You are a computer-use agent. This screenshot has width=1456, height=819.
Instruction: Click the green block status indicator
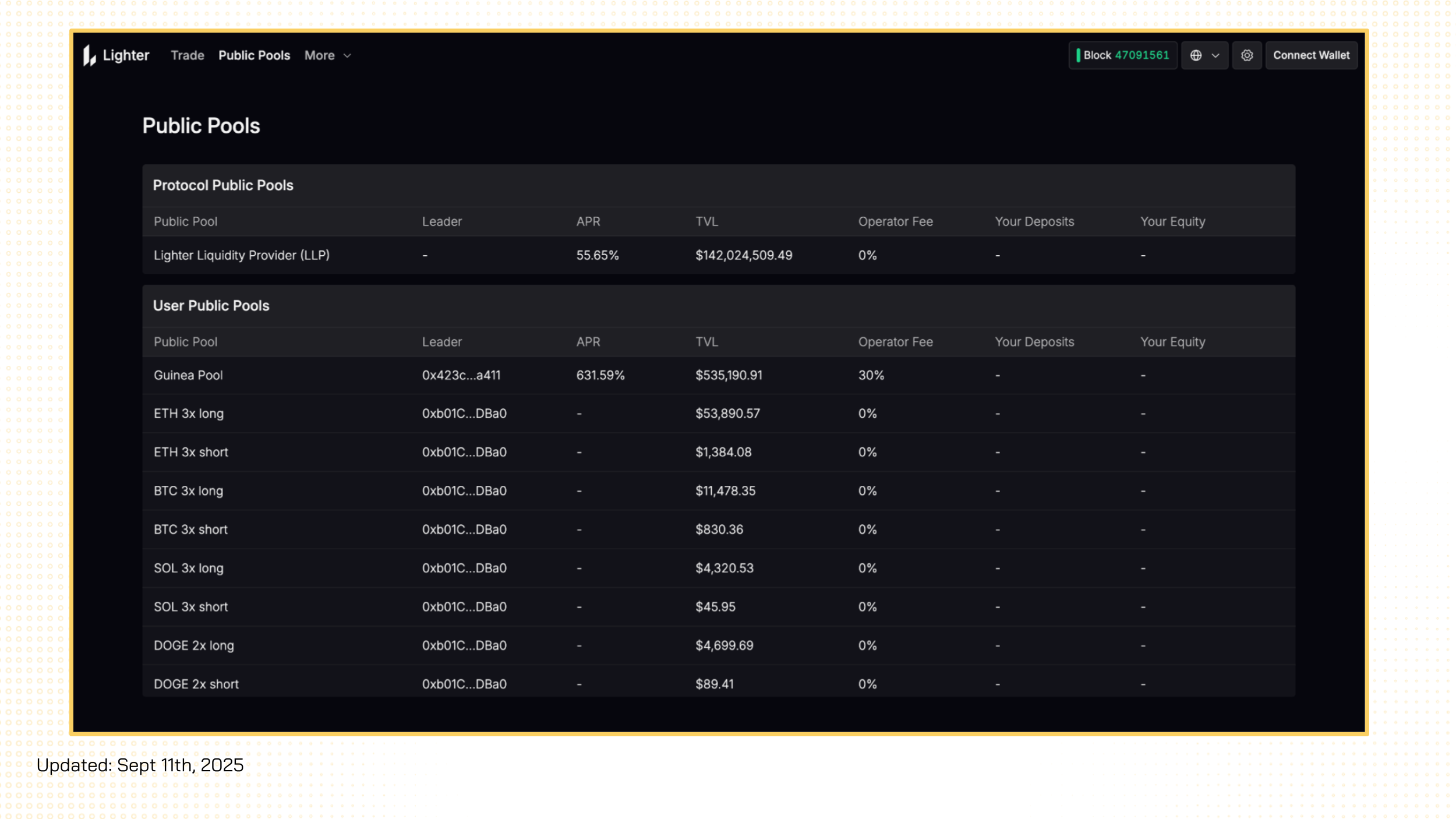(x=1078, y=55)
